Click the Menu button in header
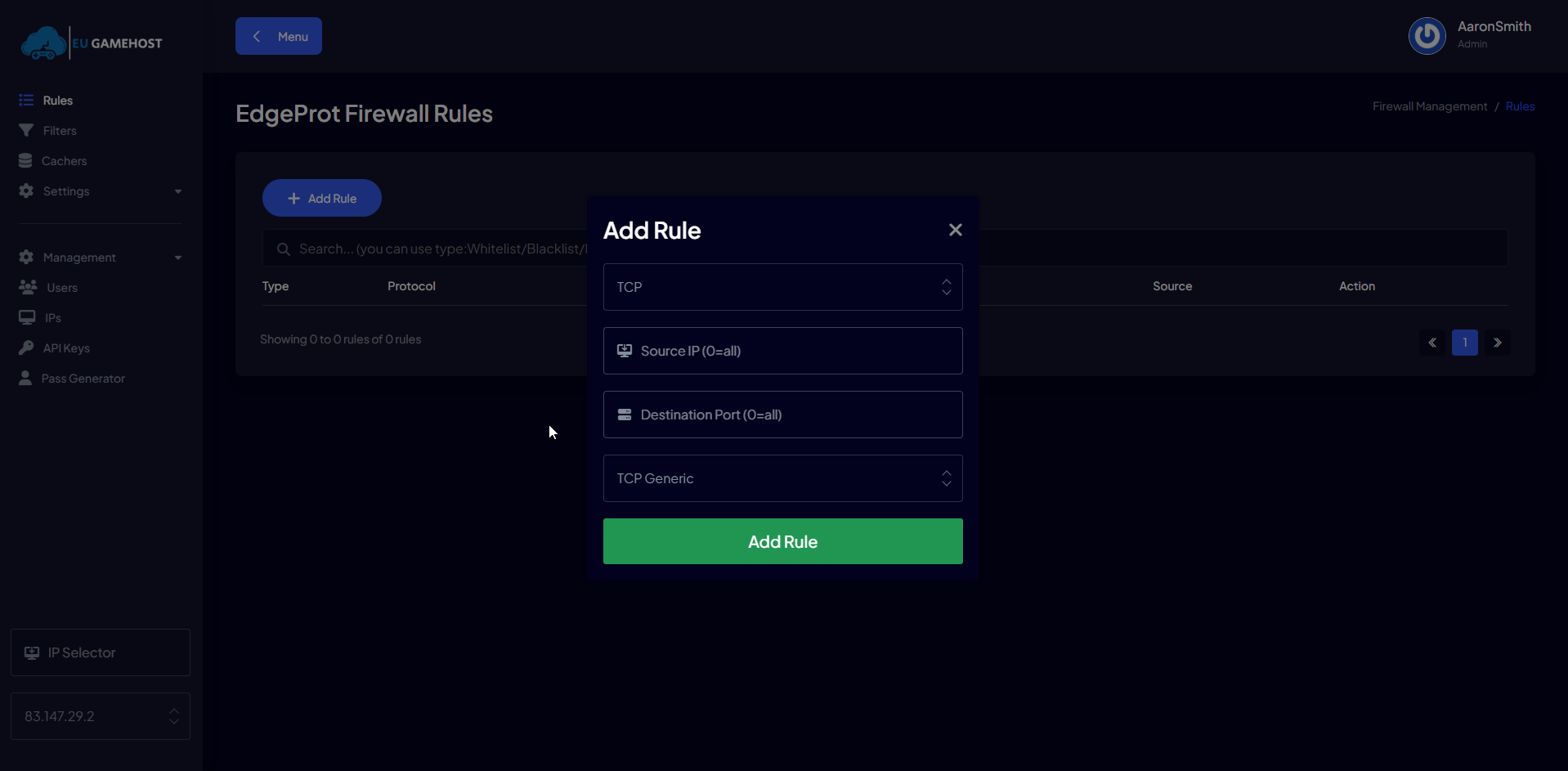The height and width of the screenshot is (771, 1568). pos(279,36)
